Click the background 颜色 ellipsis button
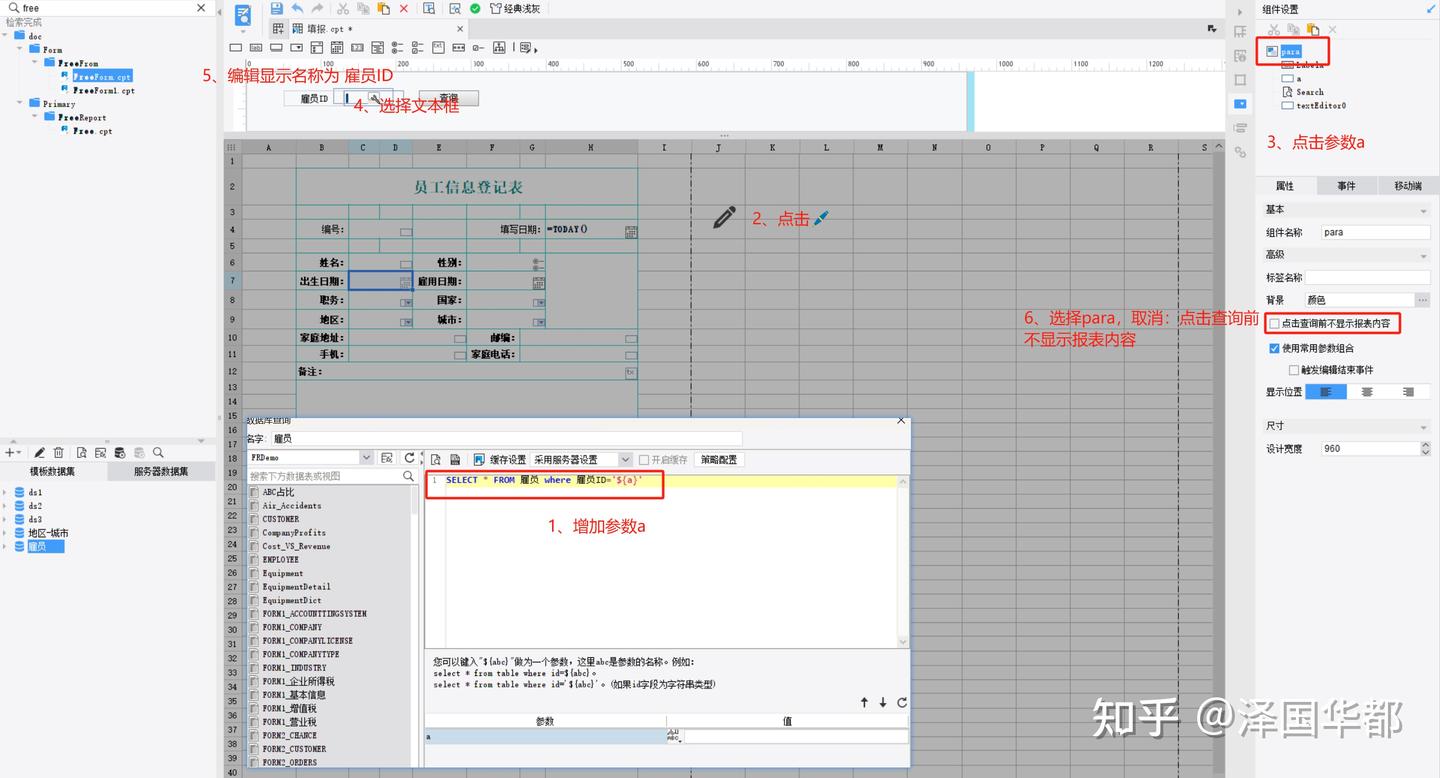1440x778 pixels. [1423, 300]
